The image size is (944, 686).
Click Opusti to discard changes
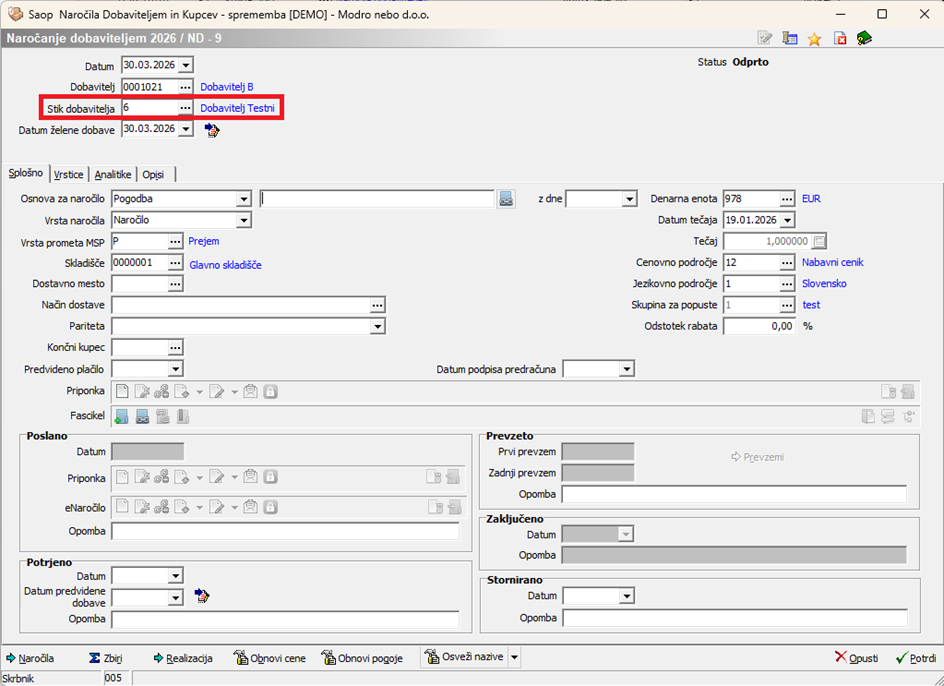click(856, 658)
